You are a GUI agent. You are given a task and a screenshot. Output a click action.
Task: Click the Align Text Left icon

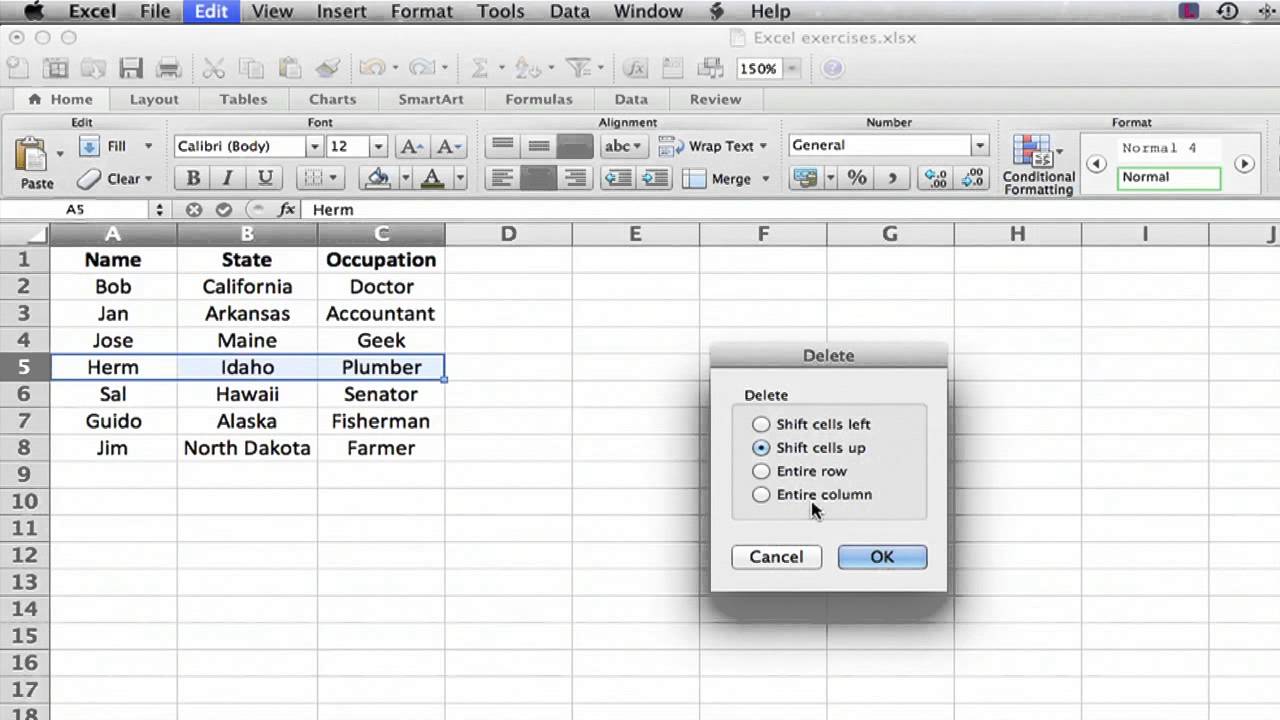(502, 178)
